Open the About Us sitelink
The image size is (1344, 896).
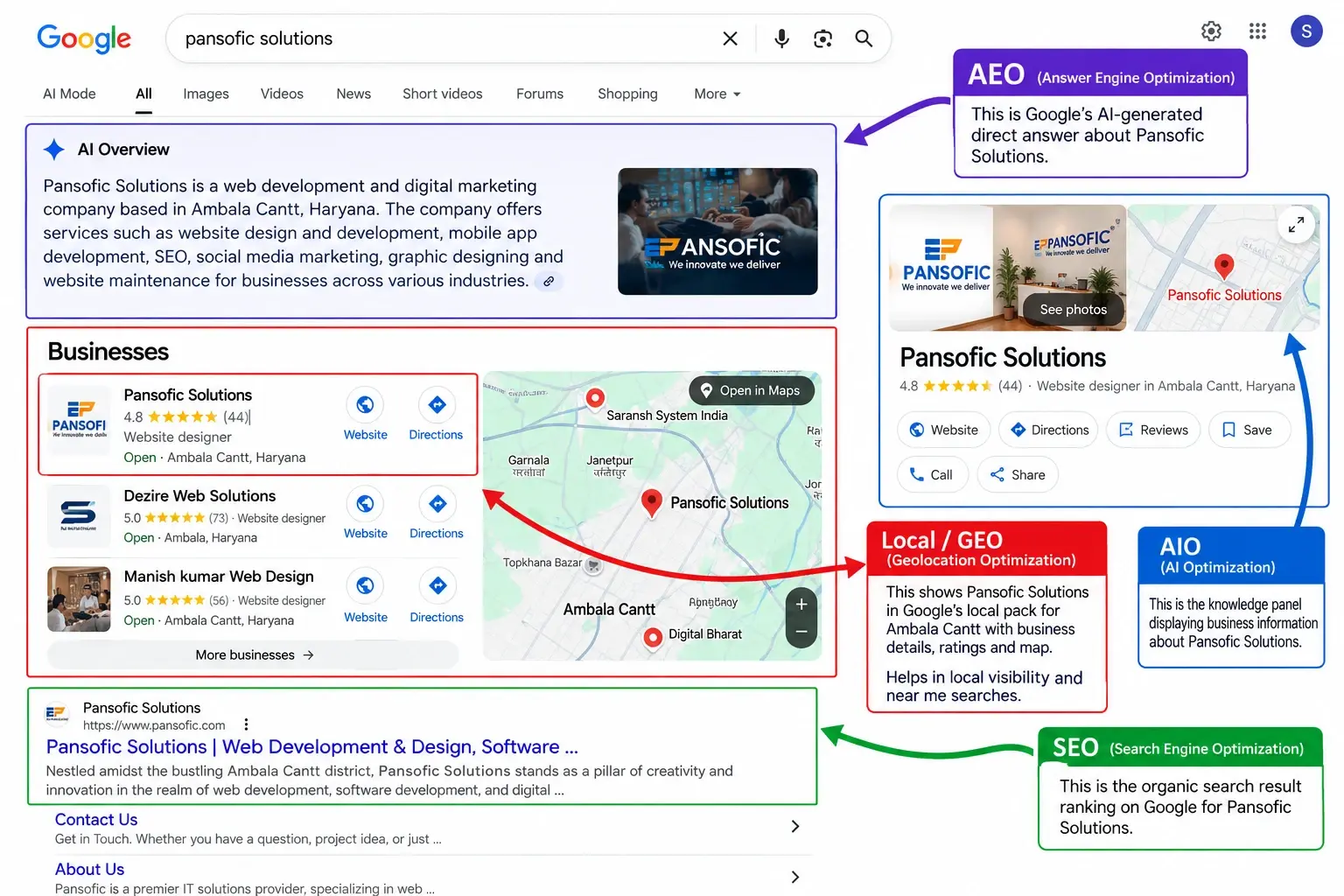click(x=89, y=870)
